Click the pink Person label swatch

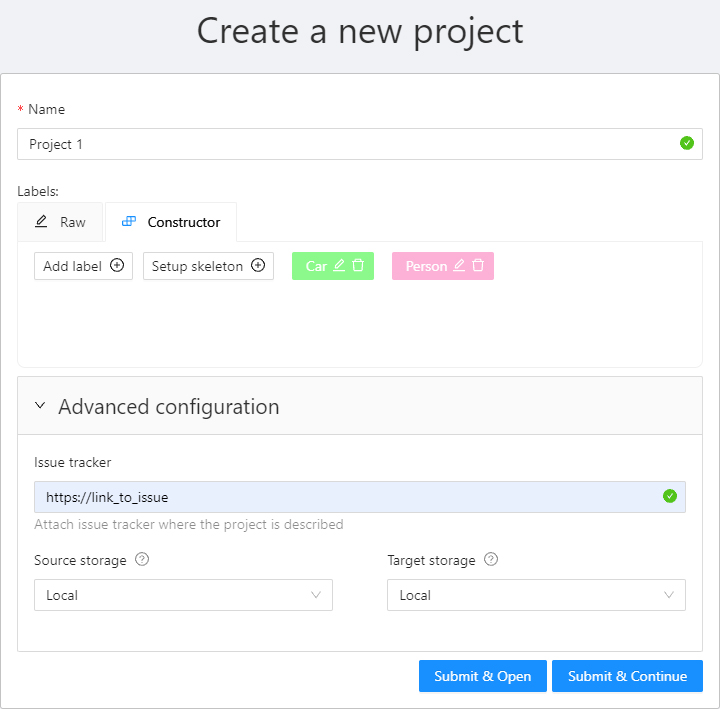pos(425,266)
